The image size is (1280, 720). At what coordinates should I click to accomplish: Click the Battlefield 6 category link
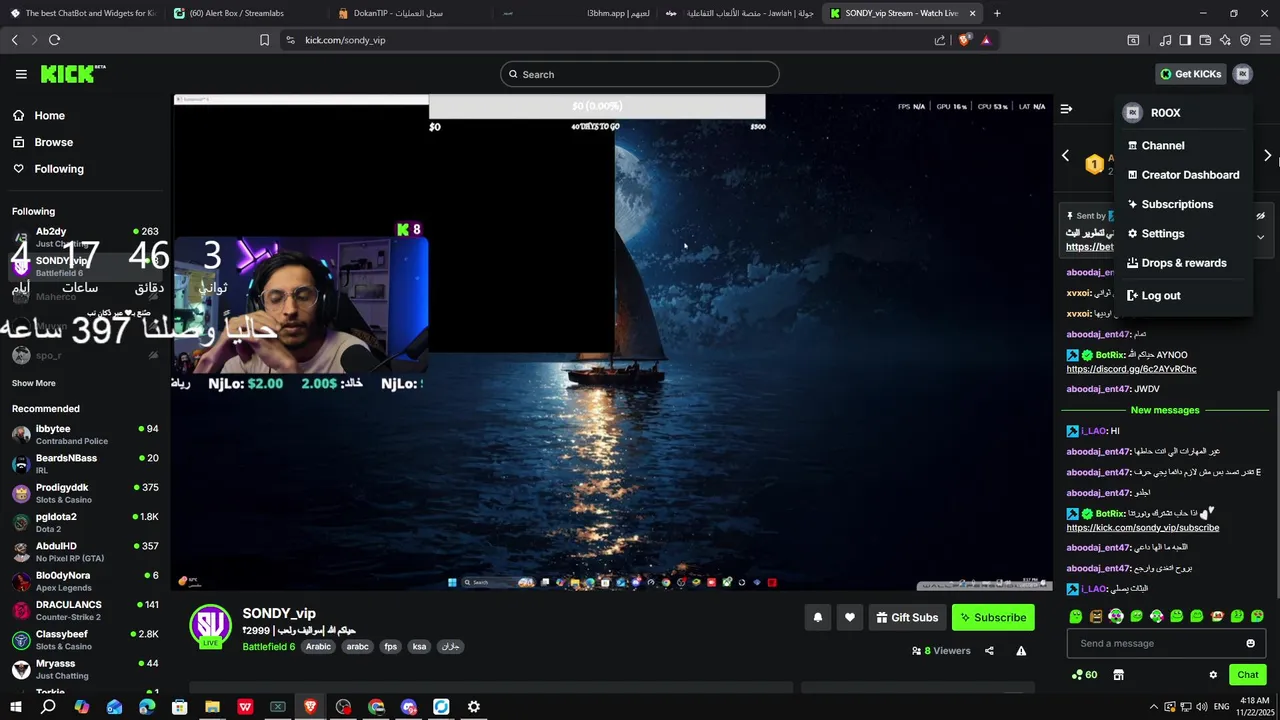coord(268,647)
